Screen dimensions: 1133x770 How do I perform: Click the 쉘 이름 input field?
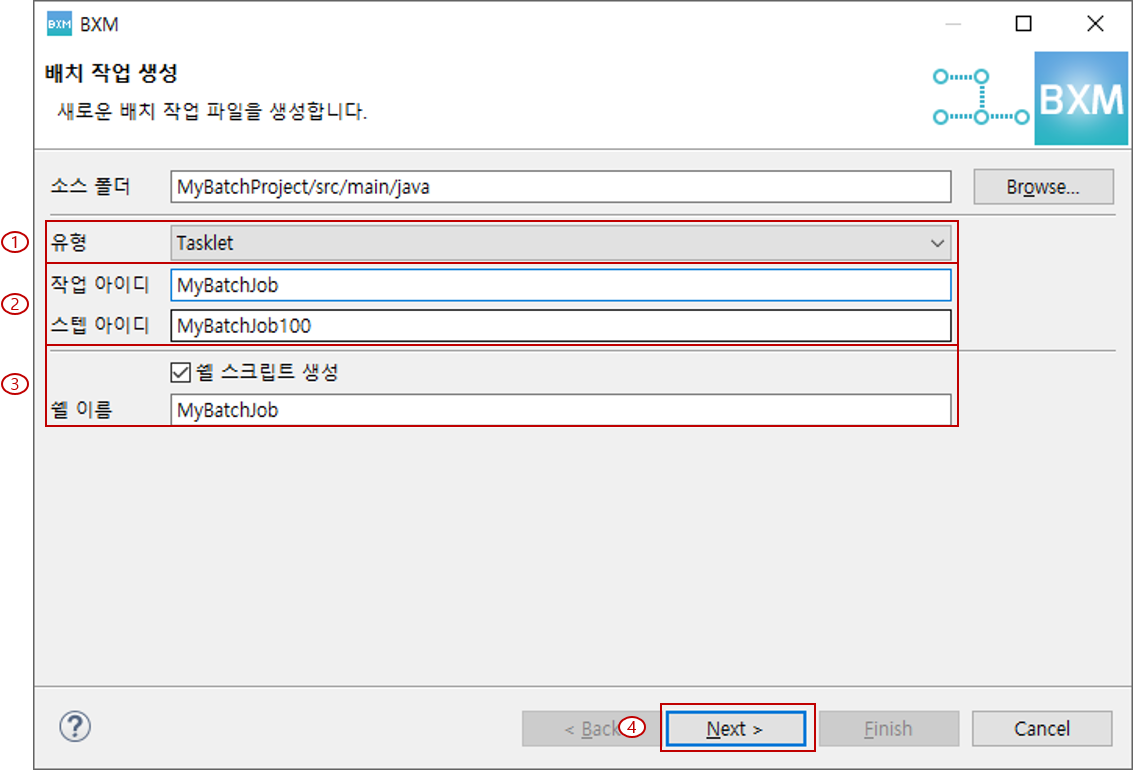pos(560,410)
